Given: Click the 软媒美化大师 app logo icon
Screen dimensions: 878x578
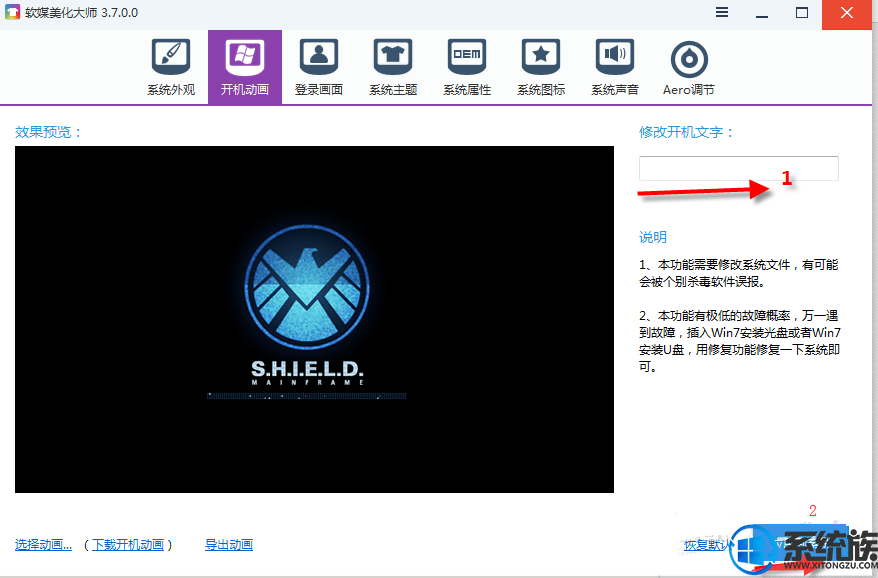Looking at the screenshot, I should [x=12, y=12].
